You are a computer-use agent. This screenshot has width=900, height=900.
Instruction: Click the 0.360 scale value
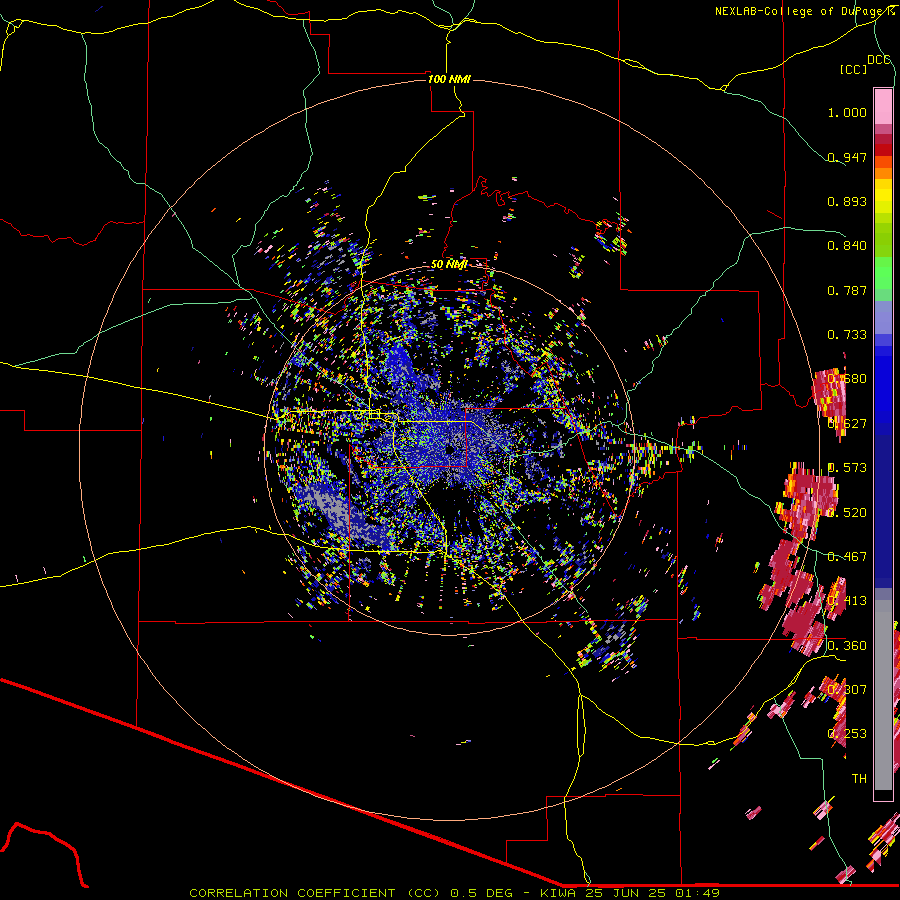[847, 645]
